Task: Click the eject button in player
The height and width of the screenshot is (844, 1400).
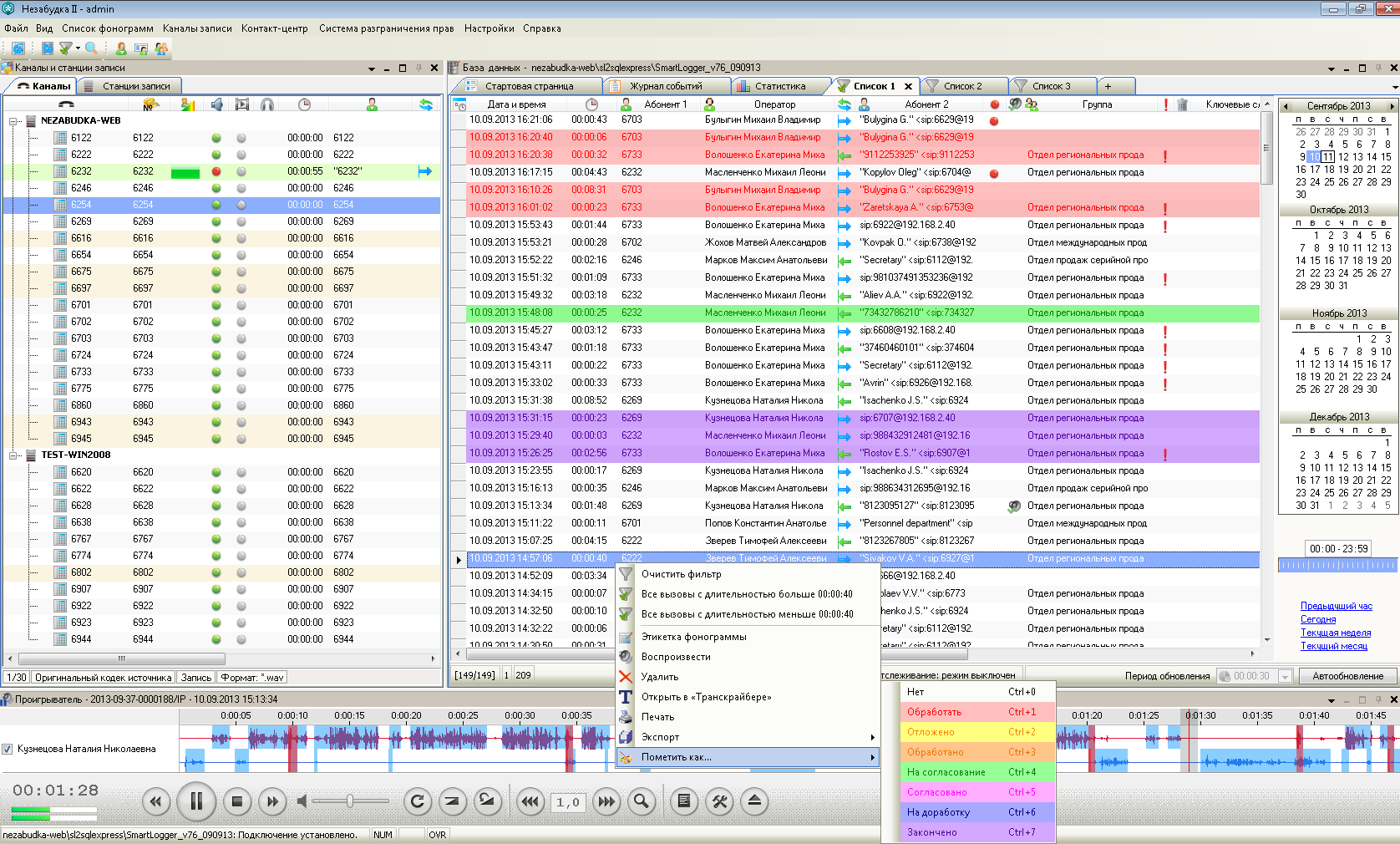Action: pyautogui.click(x=754, y=802)
